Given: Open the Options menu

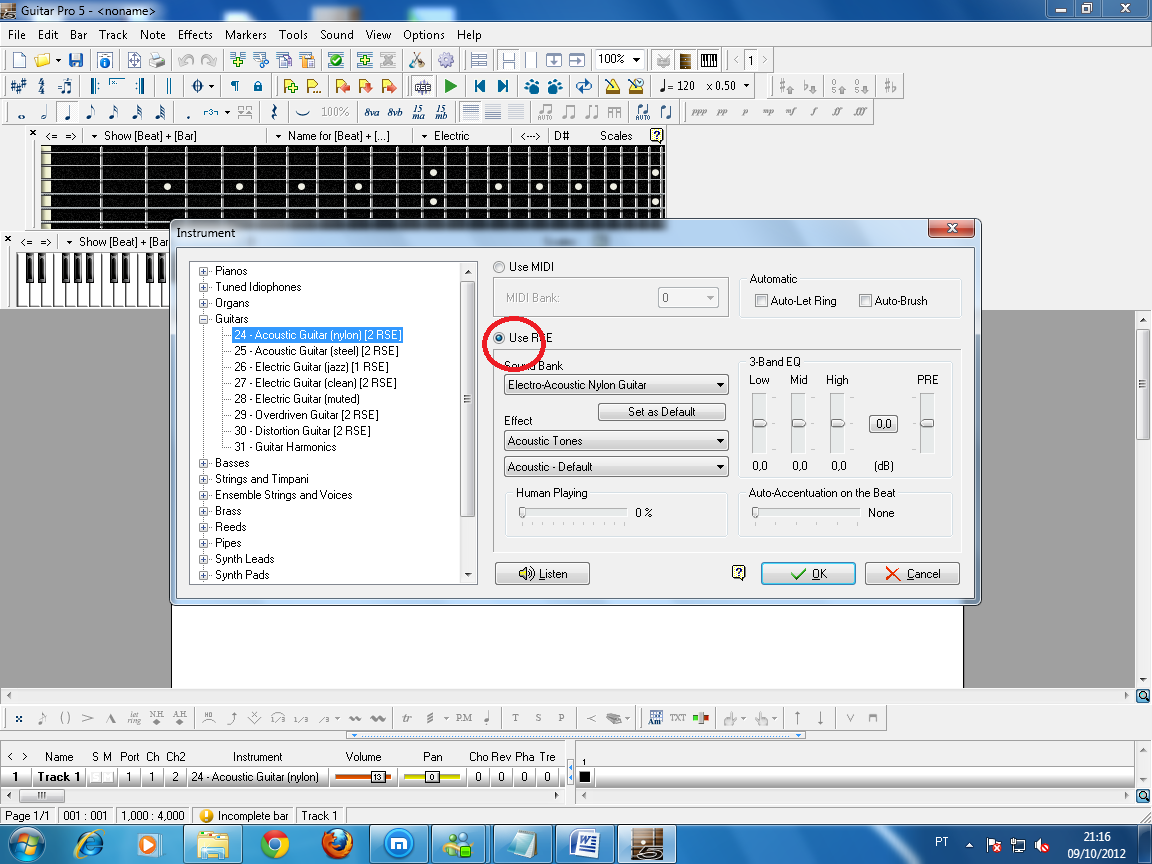Looking at the screenshot, I should pyautogui.click(x=424, y=35).
